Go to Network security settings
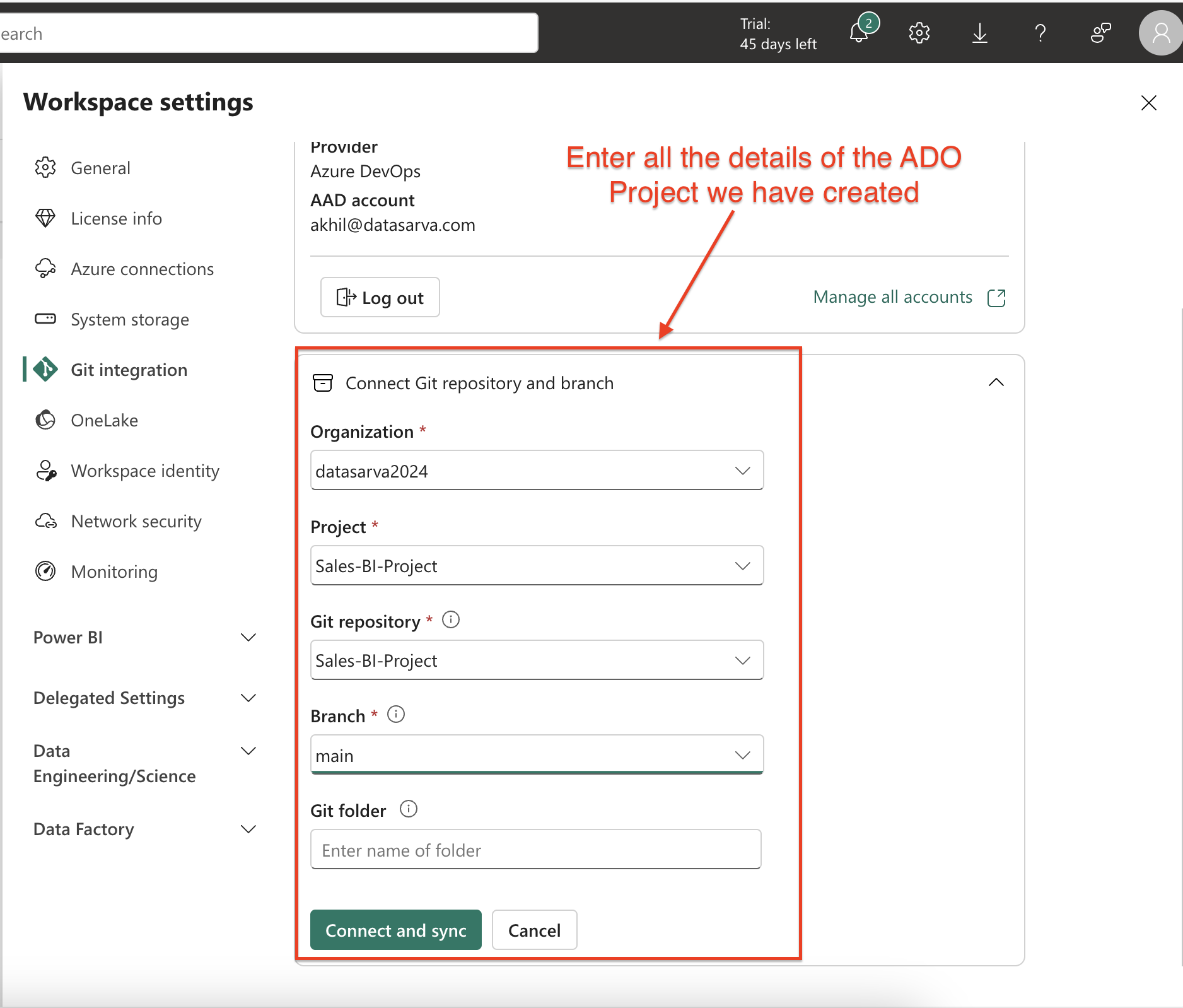The height and width of the screenshot is (1008, 1183). pos(136,521)
